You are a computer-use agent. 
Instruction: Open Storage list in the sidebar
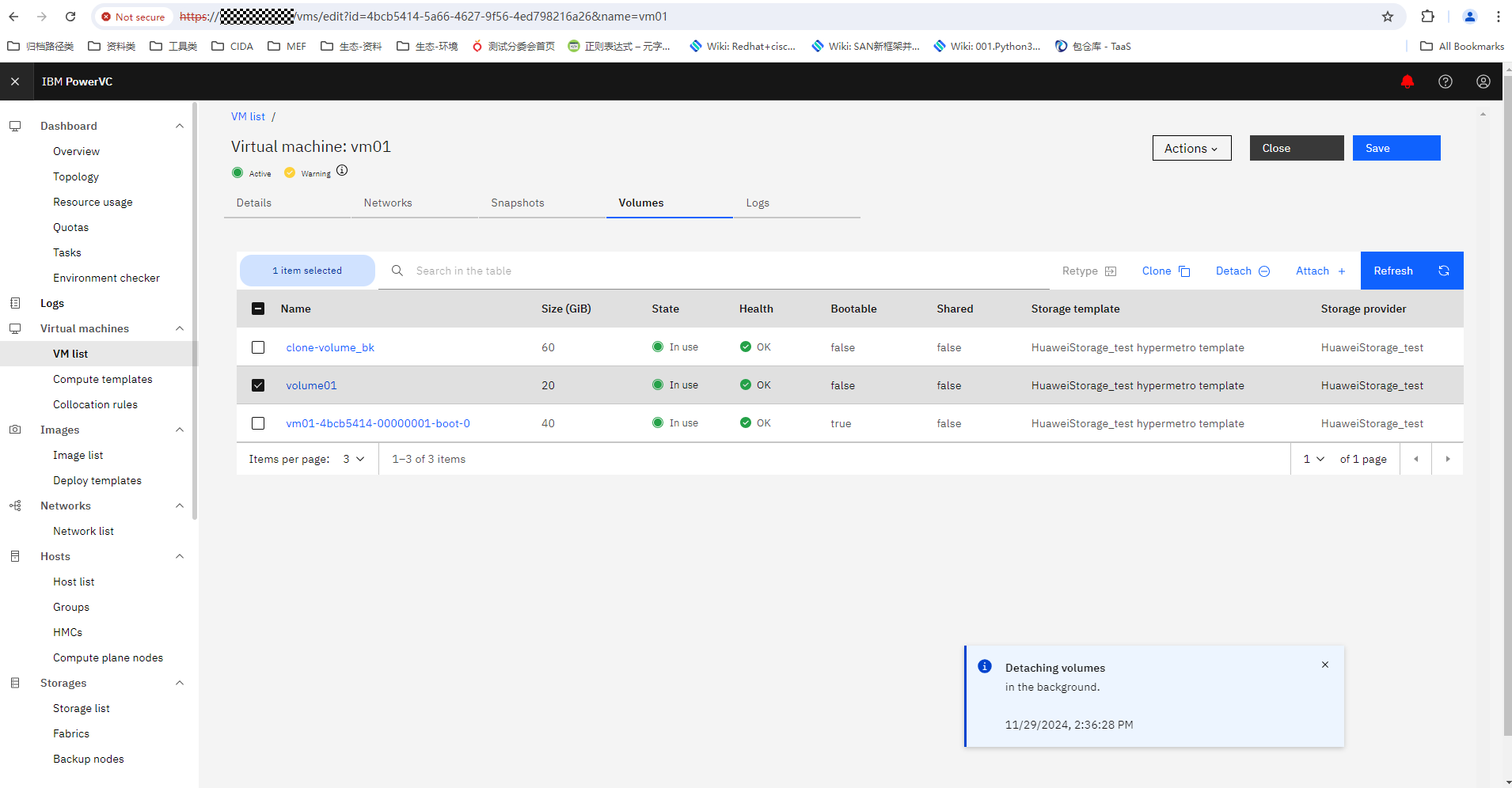[x=82, y=708]
